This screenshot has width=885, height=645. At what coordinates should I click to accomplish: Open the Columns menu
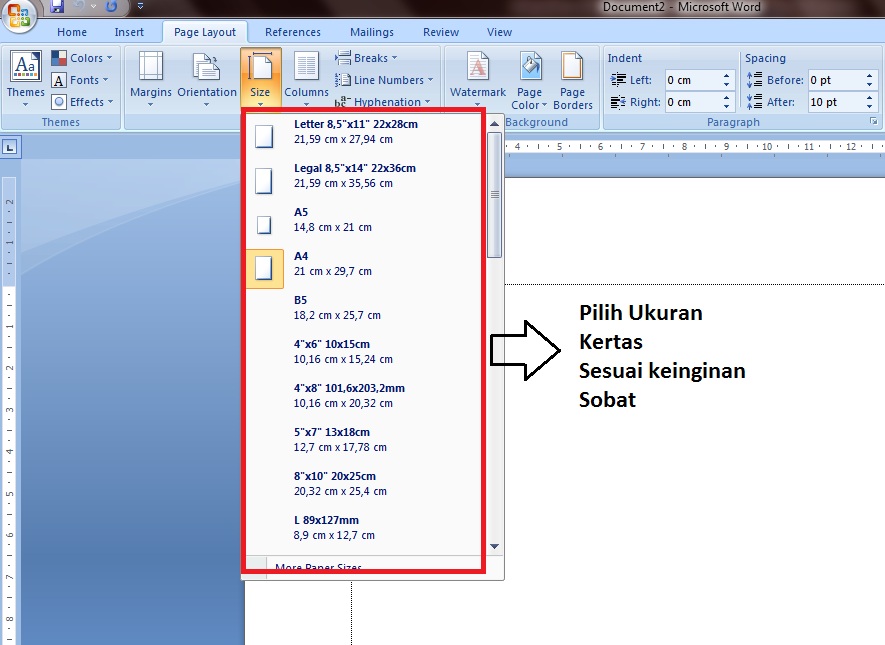click(306, 78)
